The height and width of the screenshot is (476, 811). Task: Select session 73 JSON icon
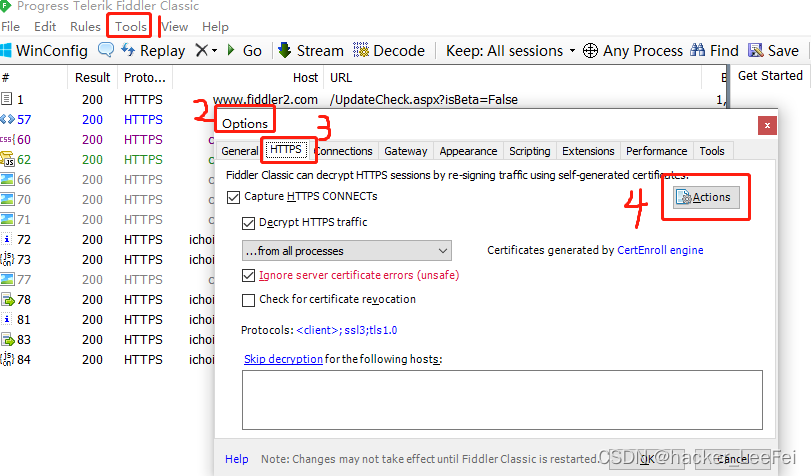pos(7,259)
